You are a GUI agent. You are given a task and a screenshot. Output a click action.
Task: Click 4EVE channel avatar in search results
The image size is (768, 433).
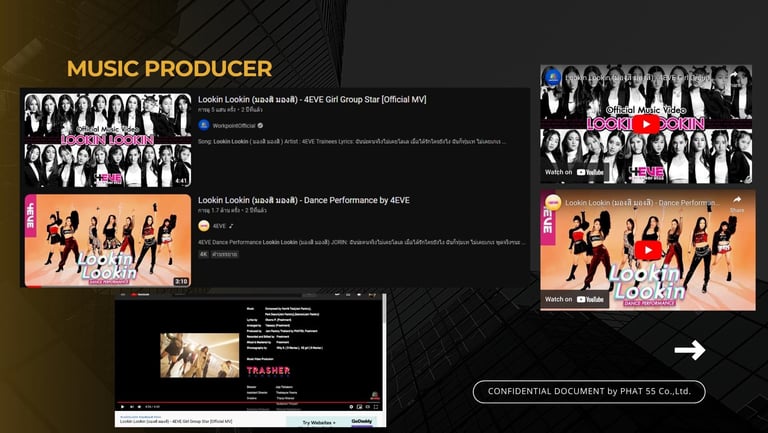(204, 226)
